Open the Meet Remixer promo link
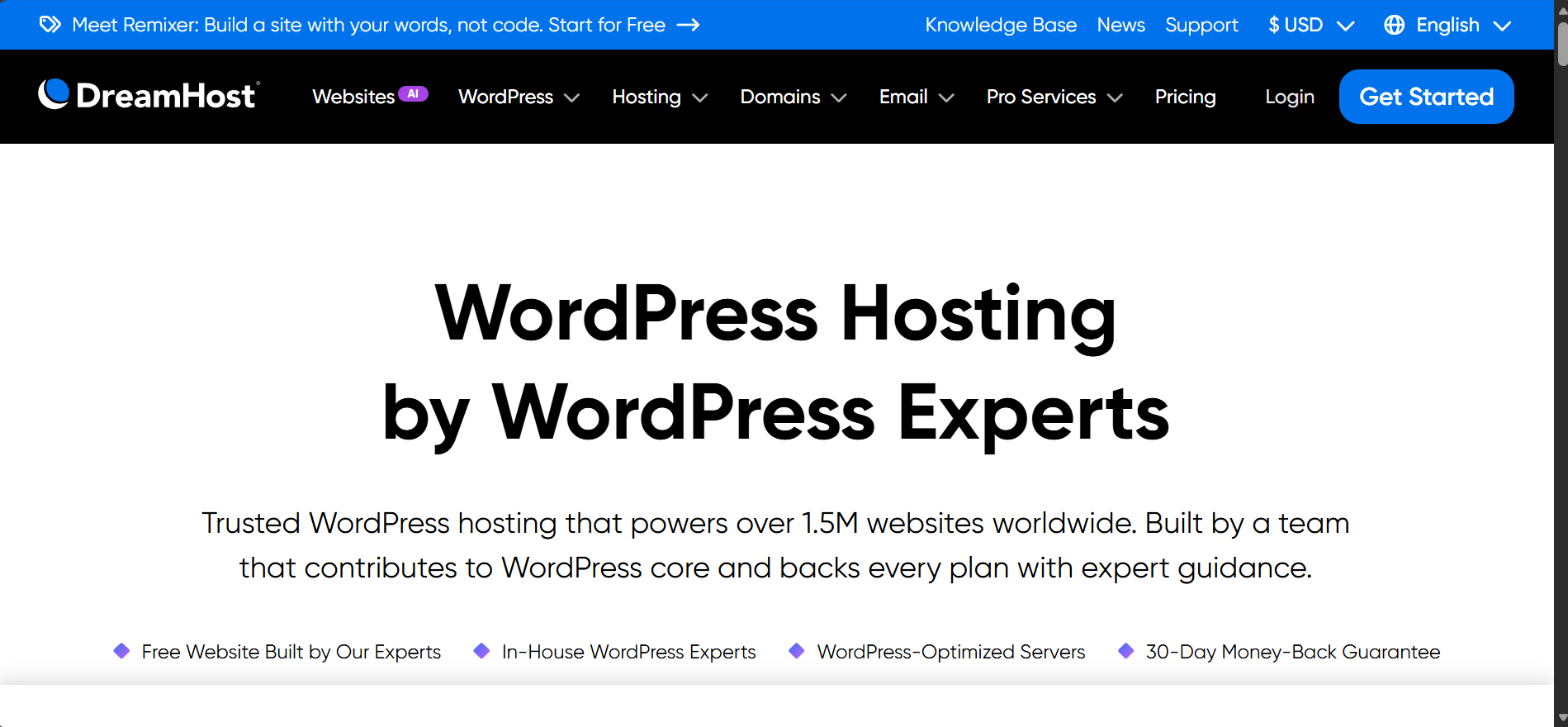This screenshot has width=1568, height=727. coord(368,25)
